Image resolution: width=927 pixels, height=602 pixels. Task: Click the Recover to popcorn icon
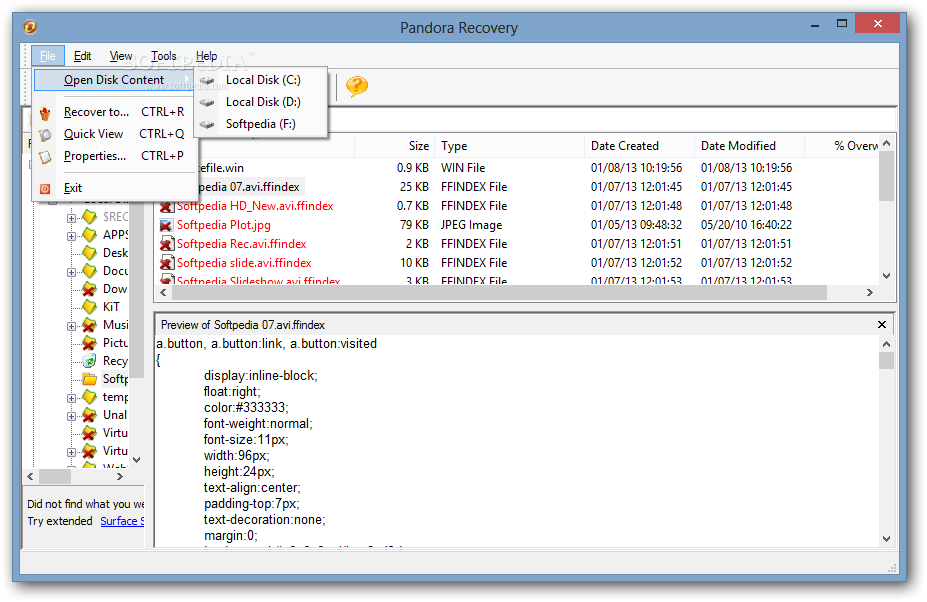[45, 113]
